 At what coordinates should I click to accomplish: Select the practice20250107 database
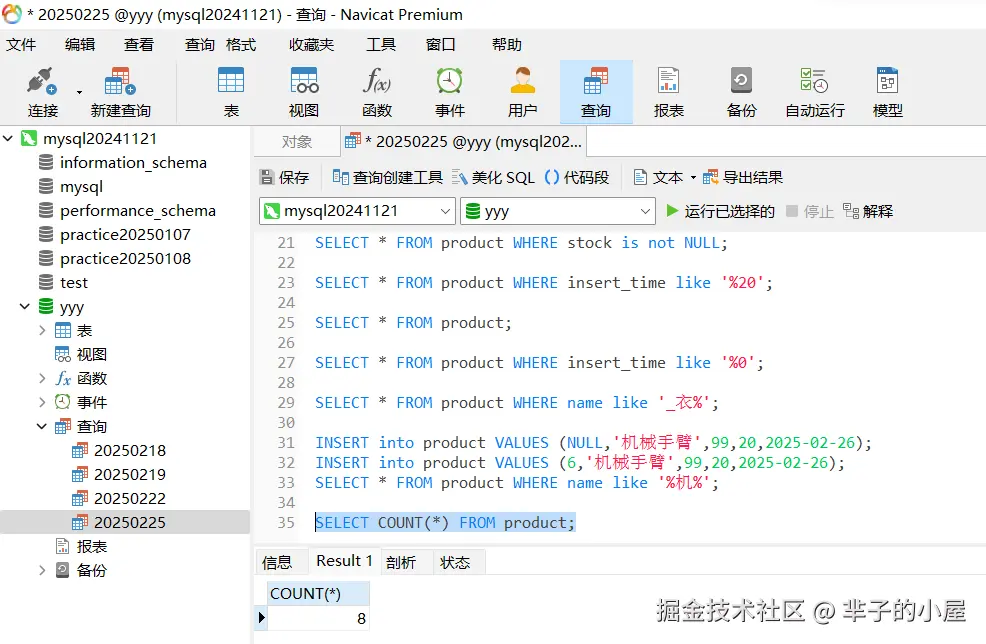(125, 235)
